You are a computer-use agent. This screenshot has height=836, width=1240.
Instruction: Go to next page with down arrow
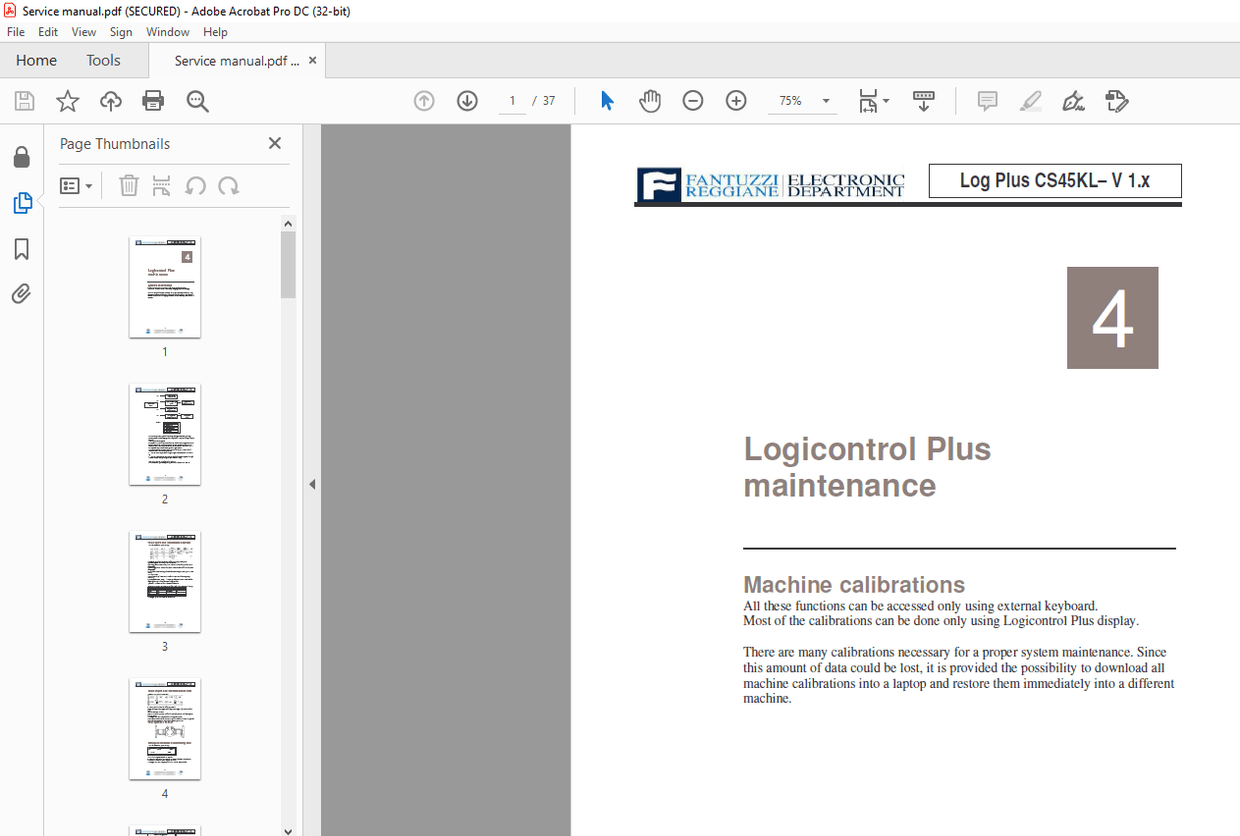tap(467, 100)
